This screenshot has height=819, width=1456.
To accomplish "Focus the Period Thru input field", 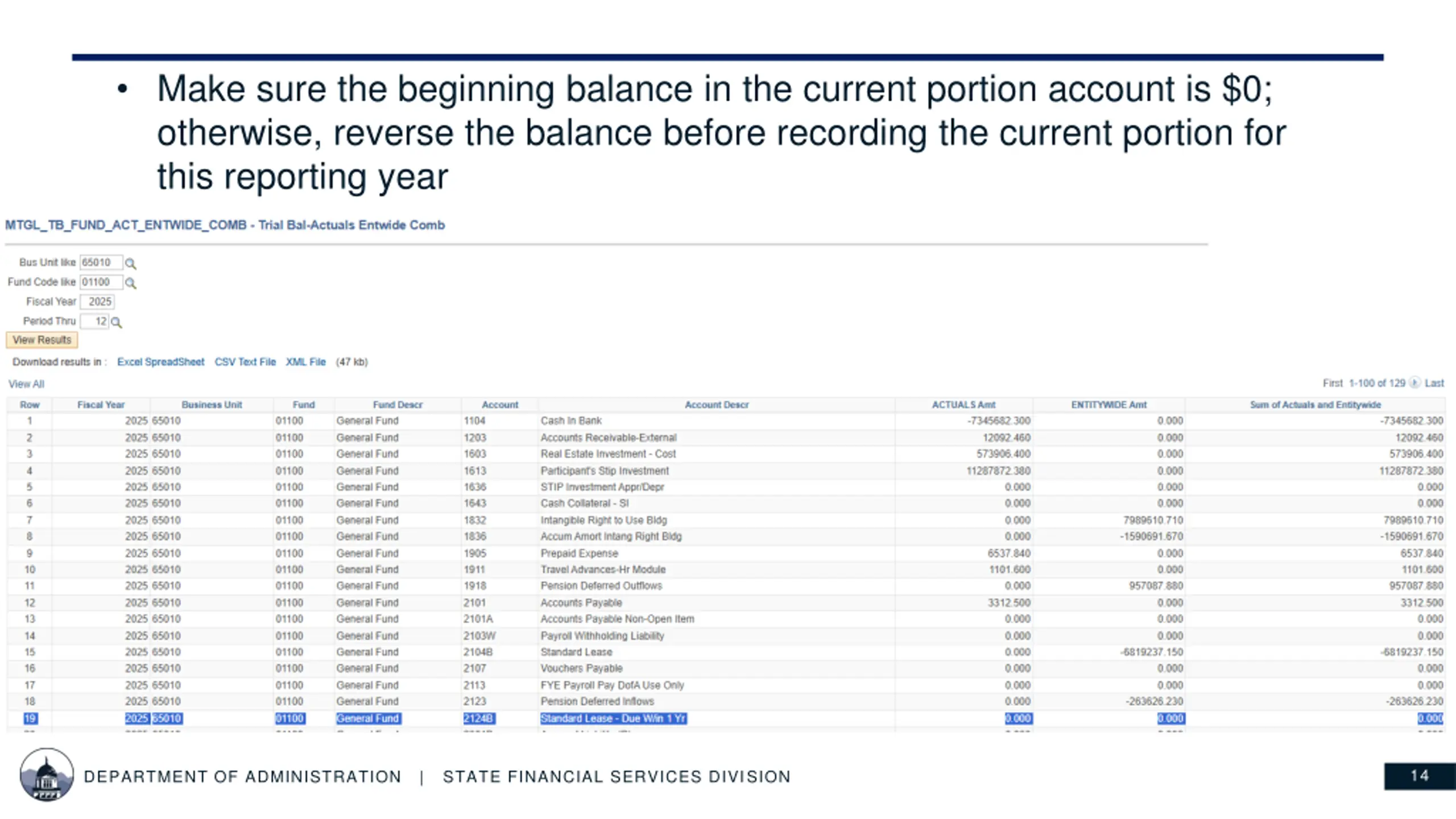I will coord(94,321).
